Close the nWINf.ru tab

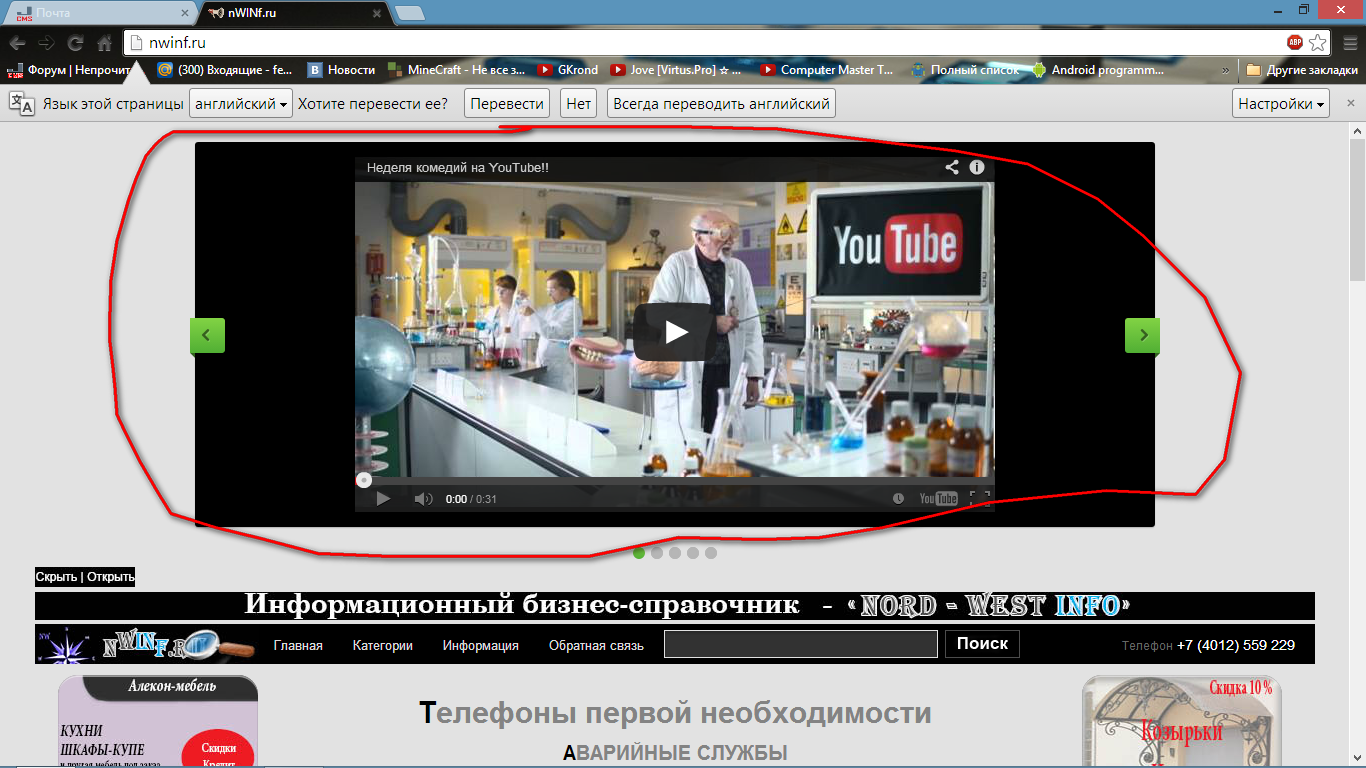pos(376,13)
